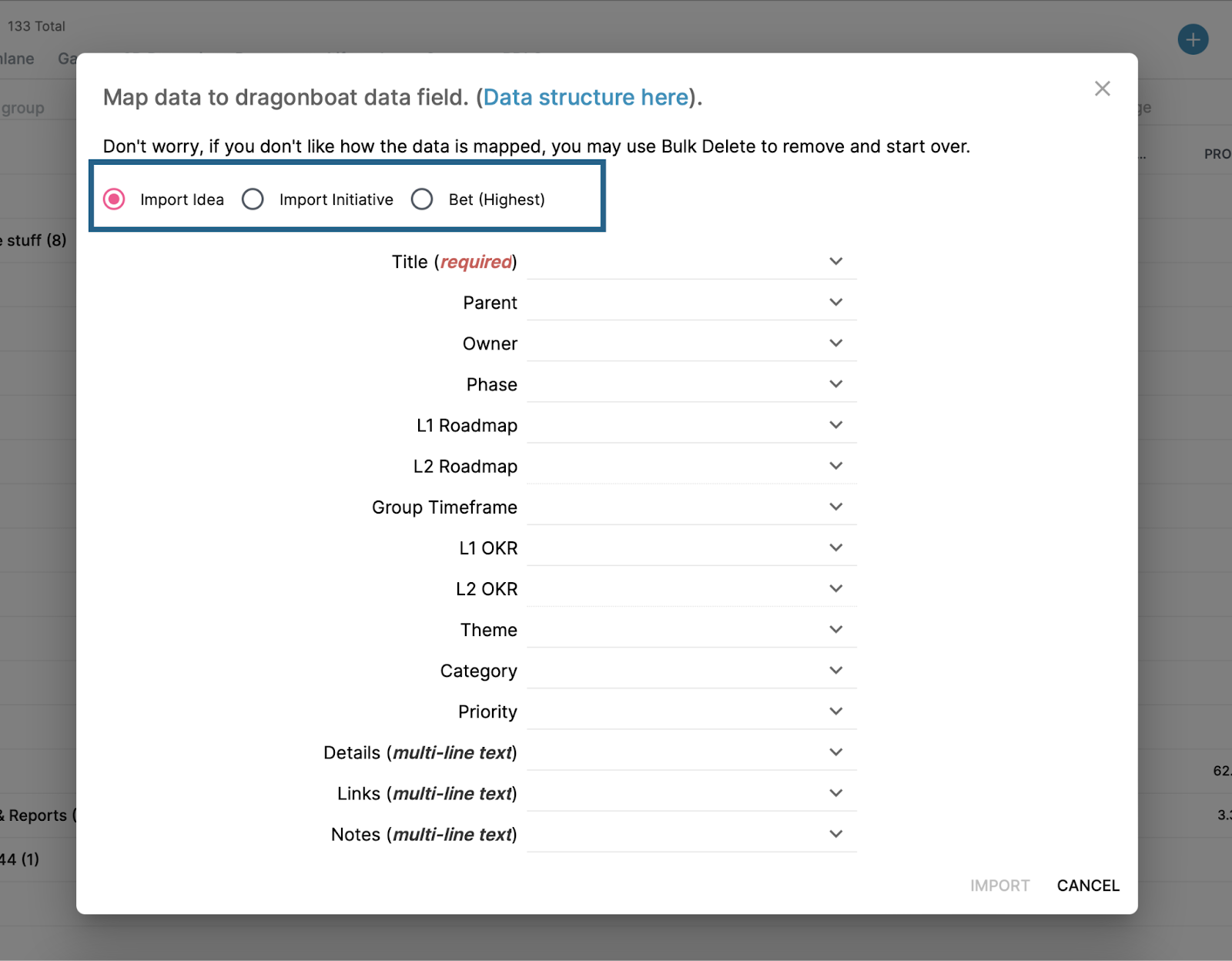
Task: Expand the Group Timeframe dropdown
Action: (x=691, y=507)
